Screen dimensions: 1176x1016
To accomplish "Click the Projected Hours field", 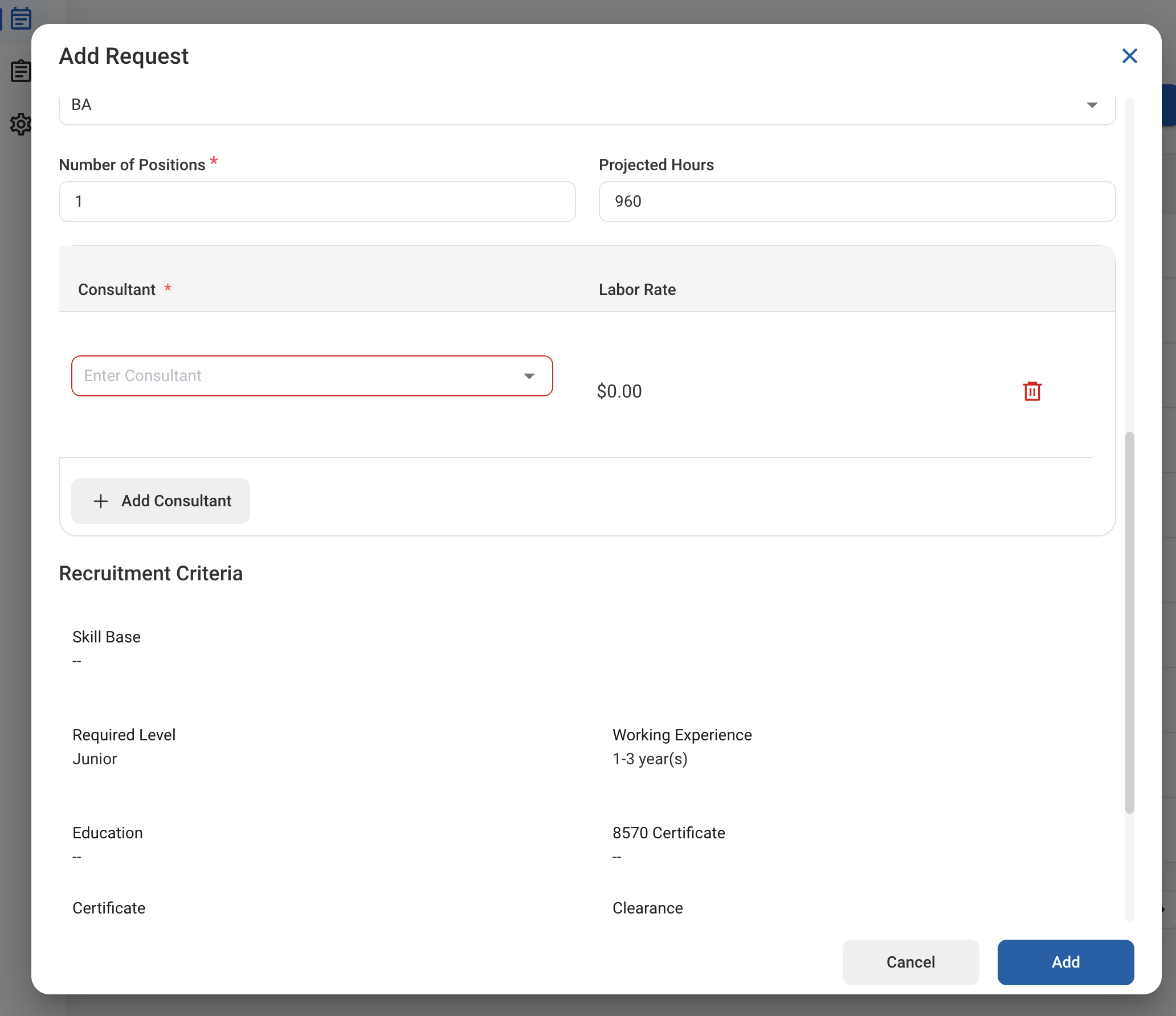I will [x=857, y=202].
